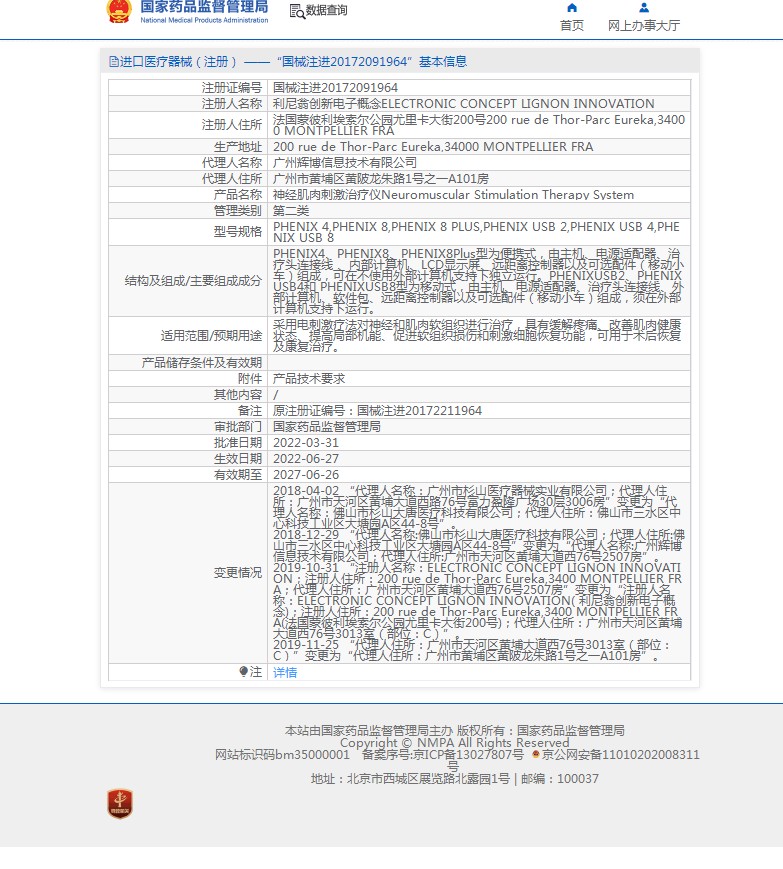Click the Copyright © NMPA footer line
783x869 pixels.
[454, 743]
